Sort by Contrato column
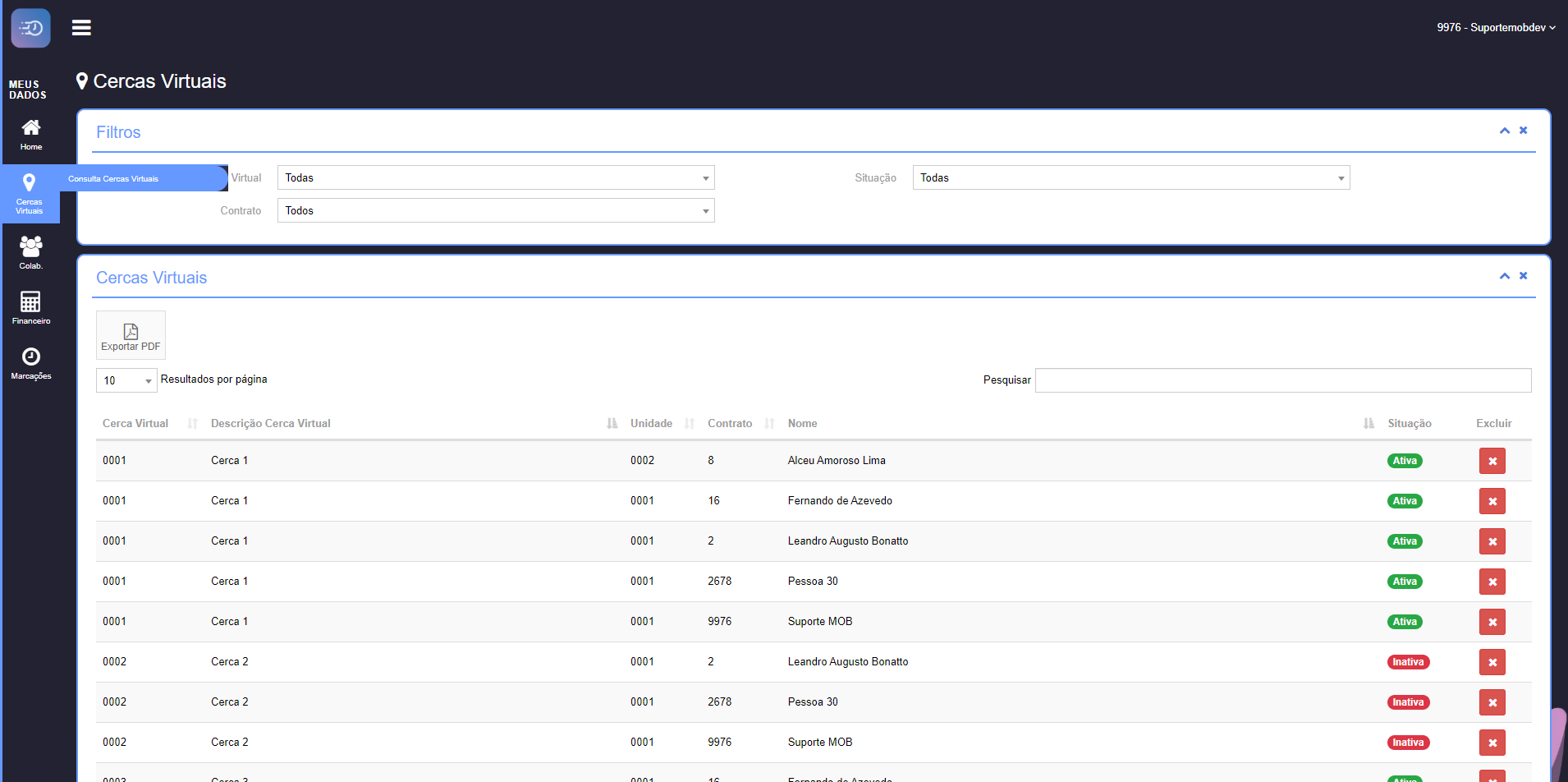This screenshot has height=782, width=1568. 741,423
